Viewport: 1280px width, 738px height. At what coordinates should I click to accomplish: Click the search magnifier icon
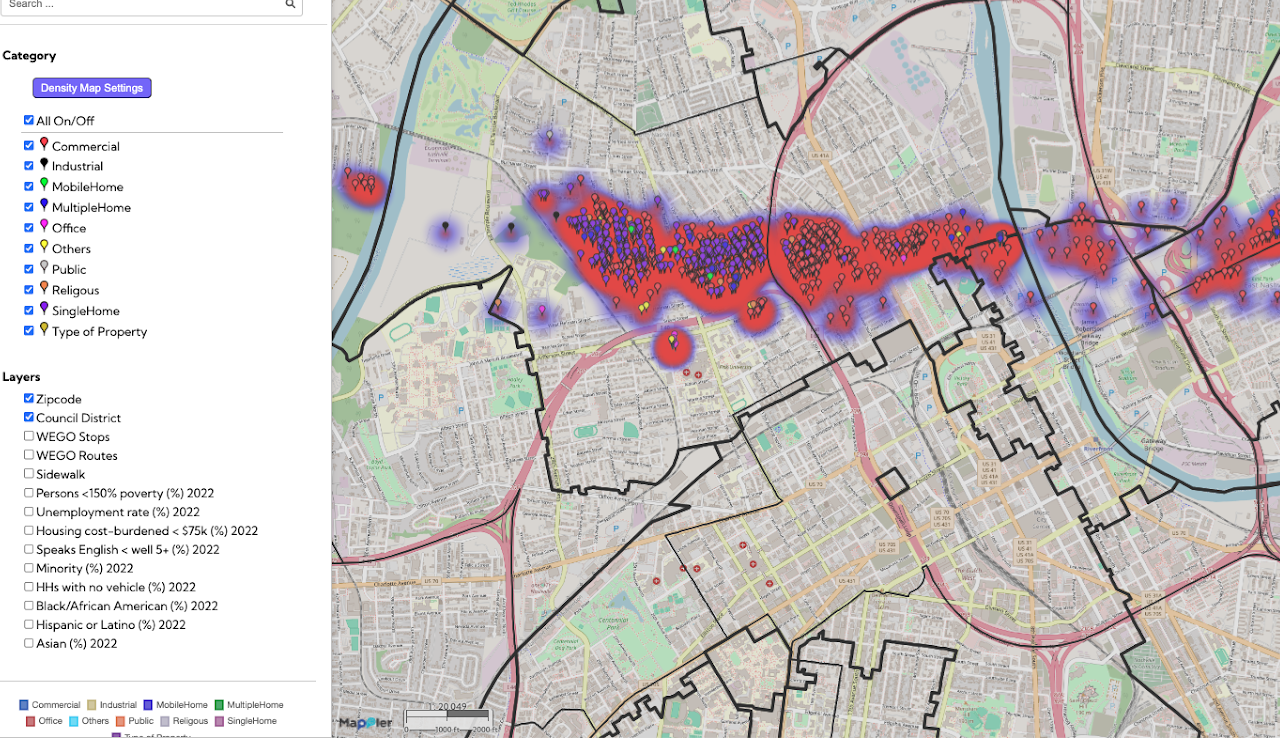click(x=290, y=4)
